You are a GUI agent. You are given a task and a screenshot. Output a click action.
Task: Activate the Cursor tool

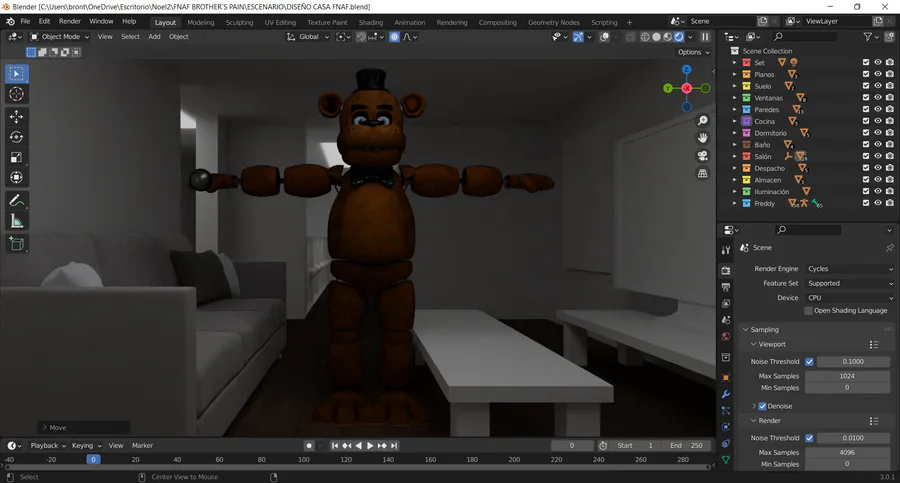(17, 94)
